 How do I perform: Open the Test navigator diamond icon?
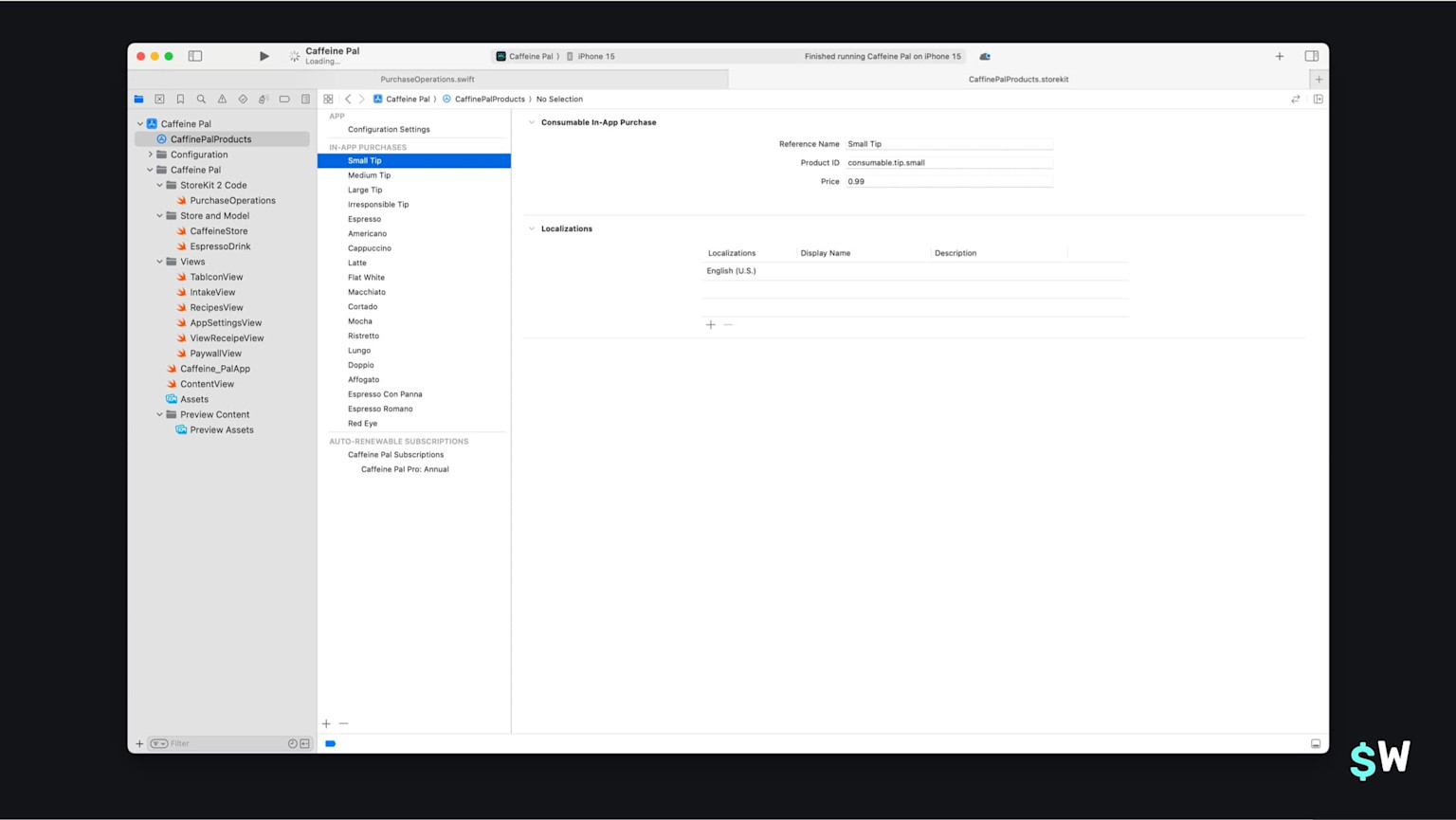243,99
